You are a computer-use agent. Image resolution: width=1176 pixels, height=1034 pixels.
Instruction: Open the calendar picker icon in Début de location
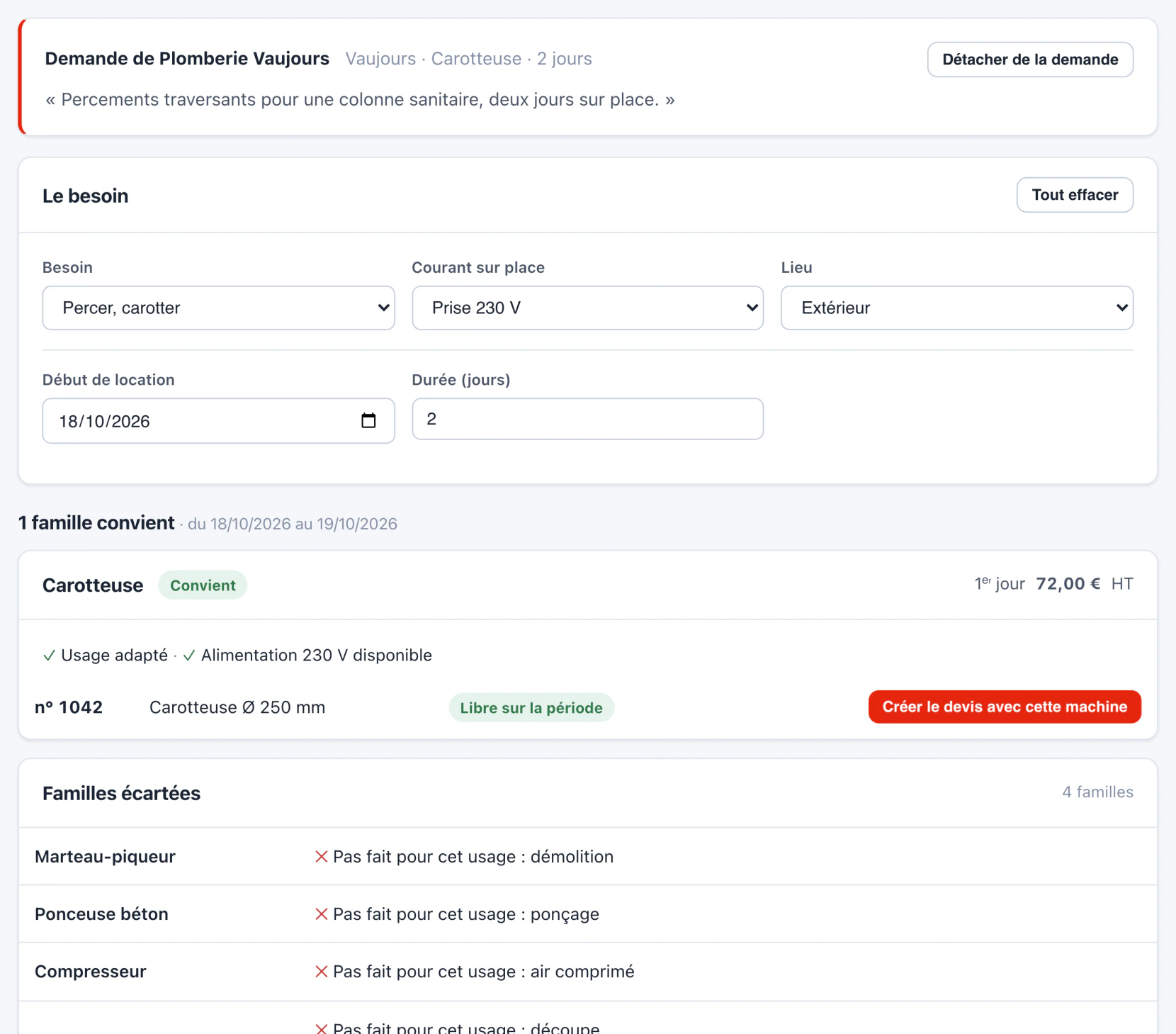(368, 420)
